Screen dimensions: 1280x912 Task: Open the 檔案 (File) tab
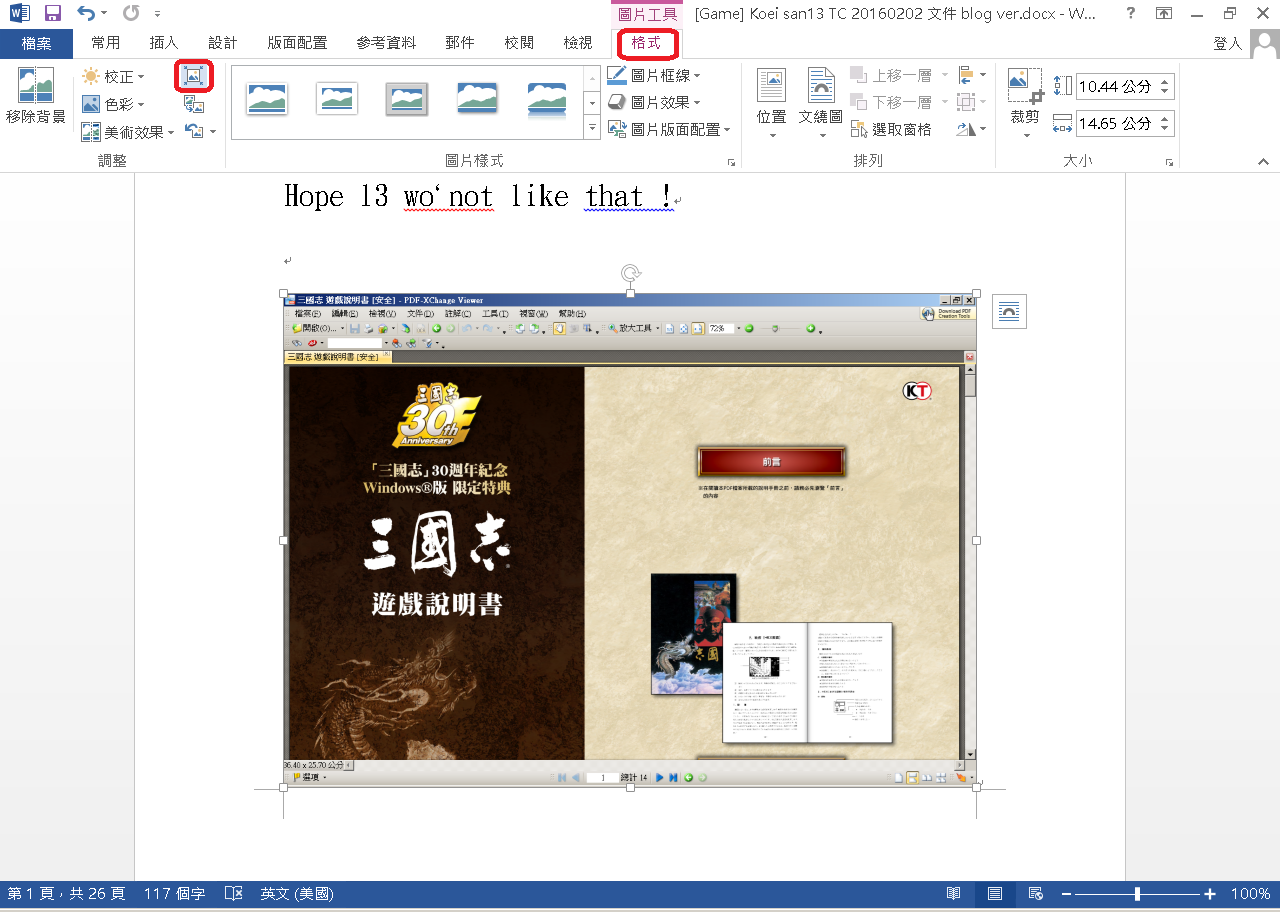click(x=36, y=43)
